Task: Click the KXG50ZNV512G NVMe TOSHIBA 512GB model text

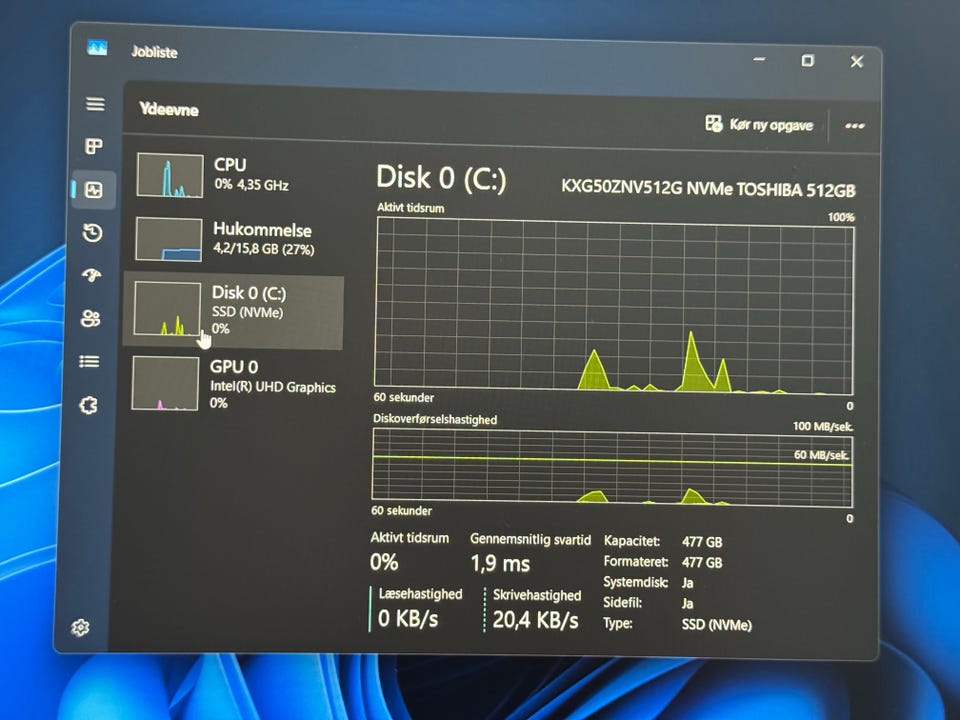Action: pos(708,188)
